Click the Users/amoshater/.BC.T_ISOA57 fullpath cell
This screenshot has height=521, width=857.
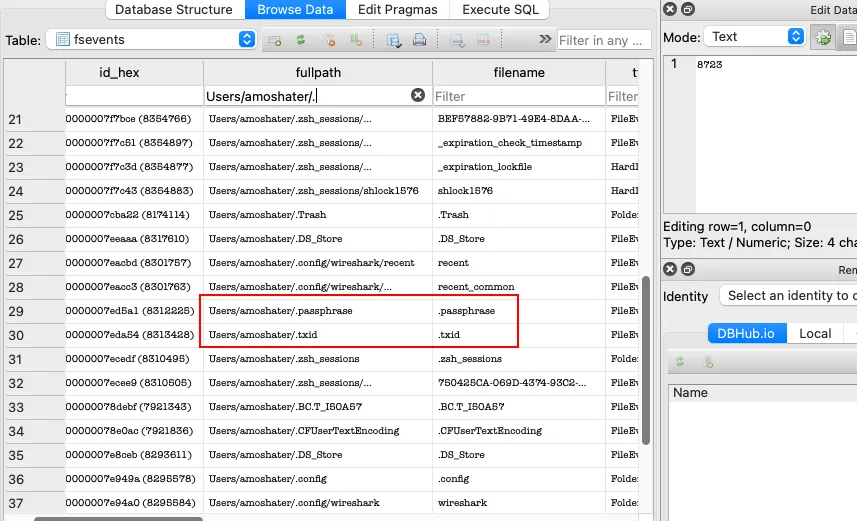(x=318, y=407)
